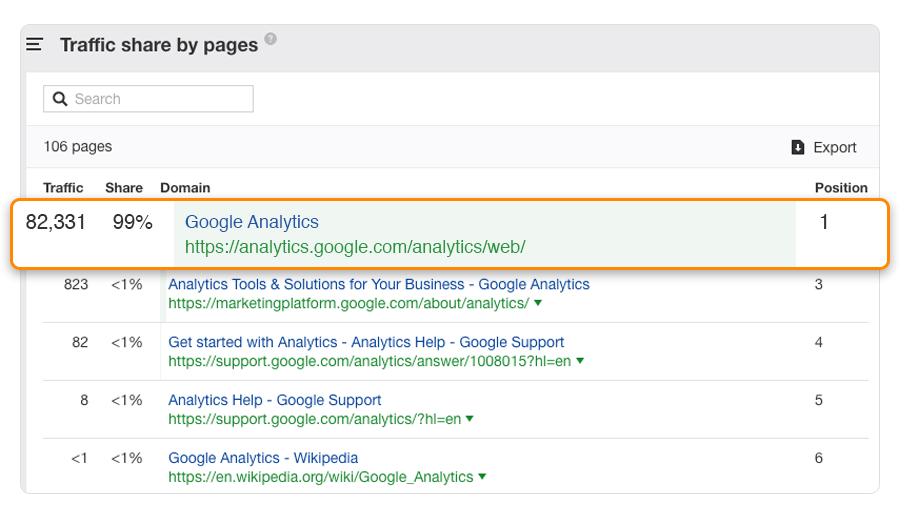Open Analytics Tools & Solutions link
This screenshot has width=900, height=514.
coord(379,285)
